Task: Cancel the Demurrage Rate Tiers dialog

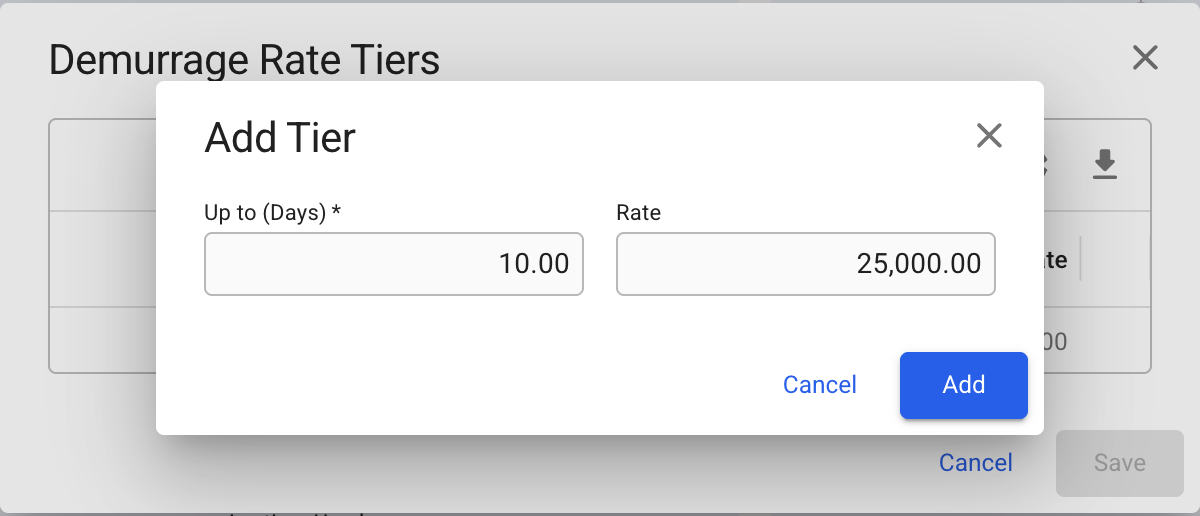Action: tap(975, 463)
